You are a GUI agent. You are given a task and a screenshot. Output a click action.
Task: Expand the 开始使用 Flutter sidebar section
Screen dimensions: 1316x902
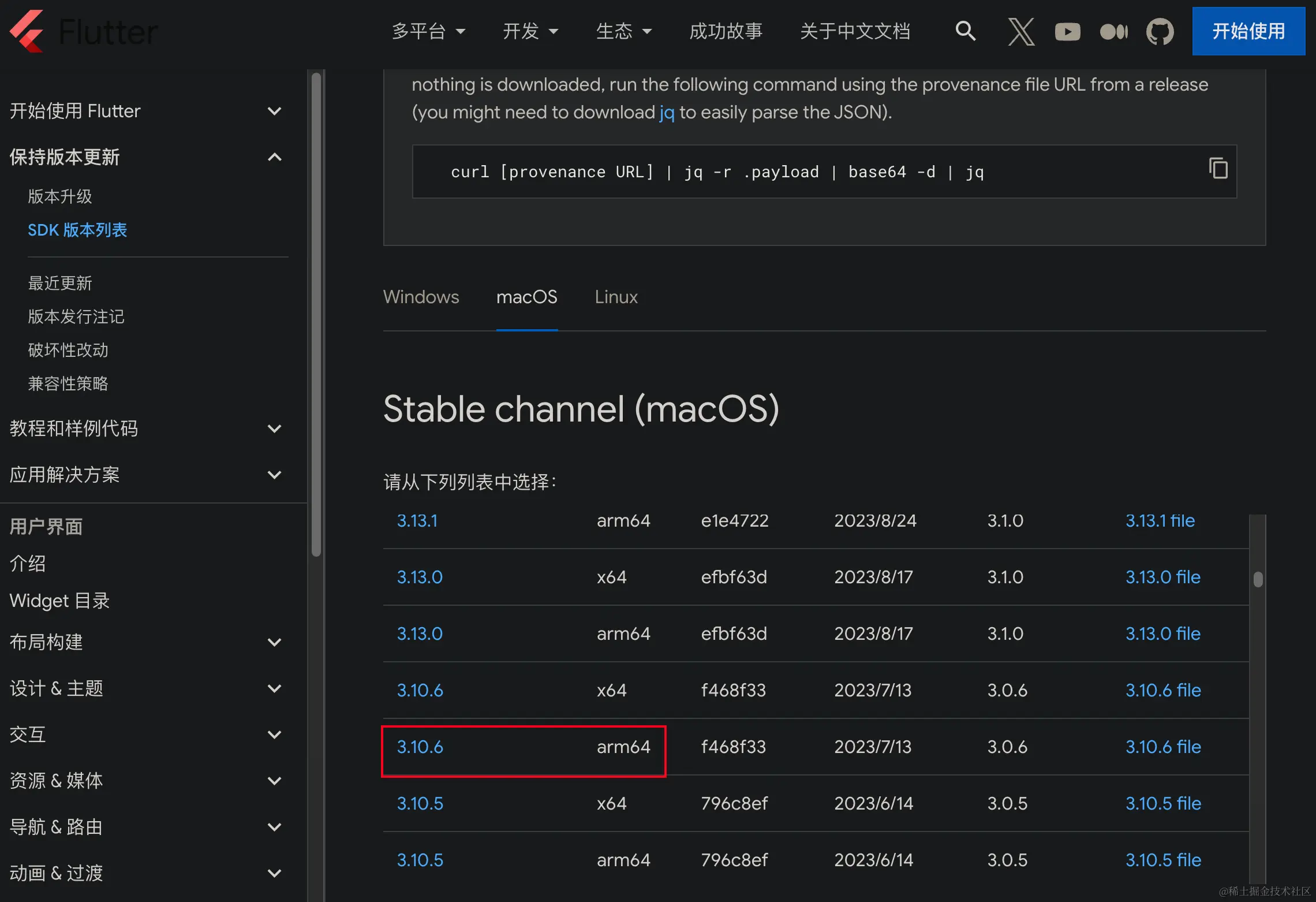pyautogui.click(x=275, y=111)
